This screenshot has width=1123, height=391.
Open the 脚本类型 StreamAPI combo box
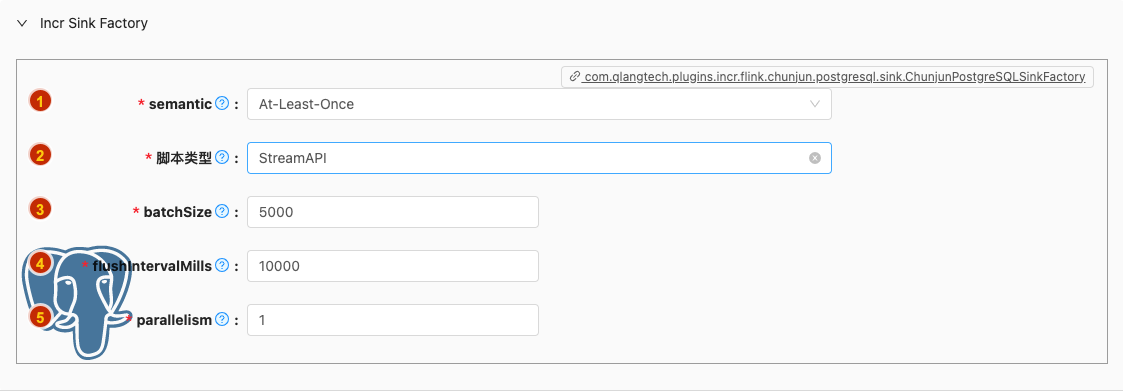[539, 158]
